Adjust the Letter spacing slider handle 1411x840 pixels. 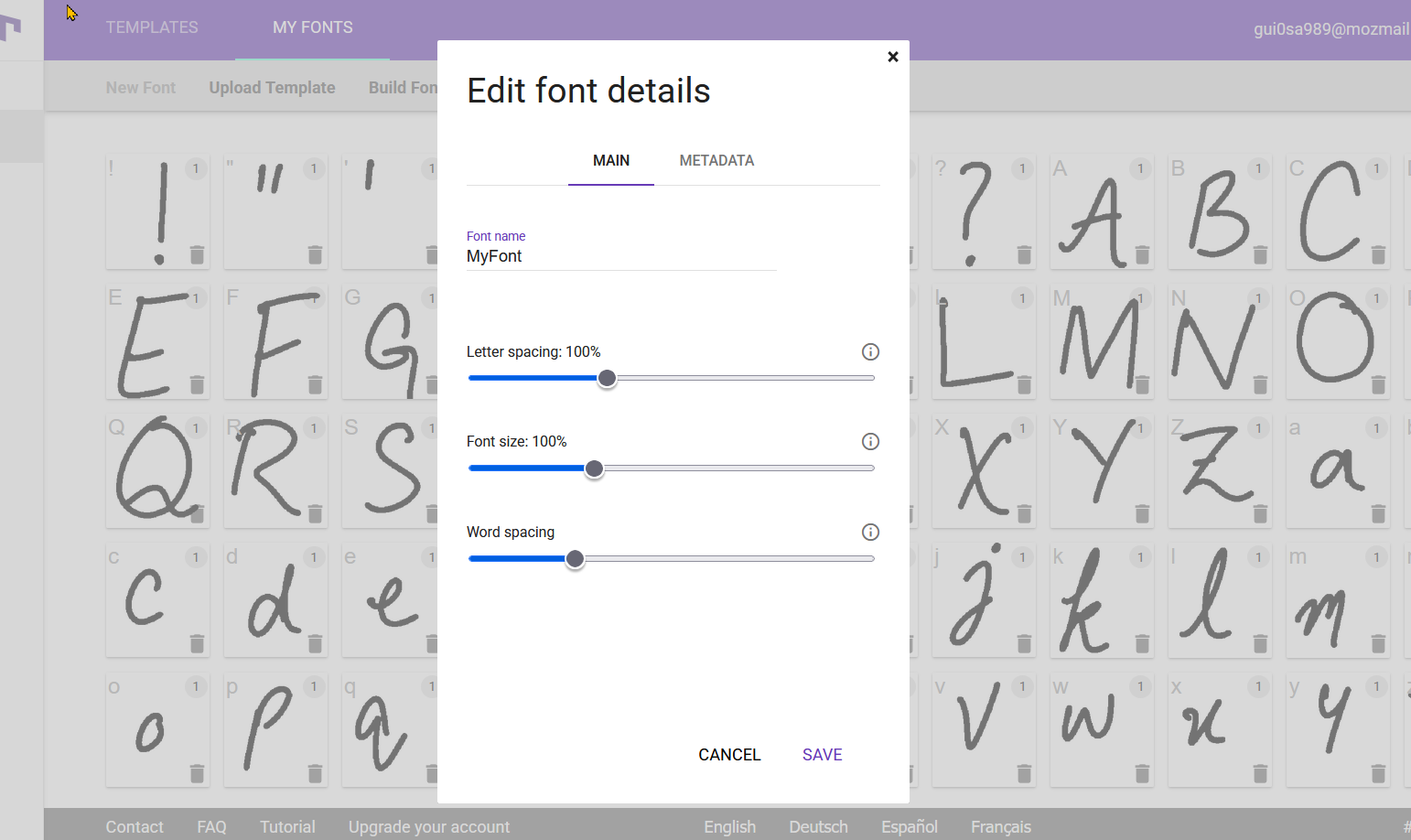tap(607, 379)
